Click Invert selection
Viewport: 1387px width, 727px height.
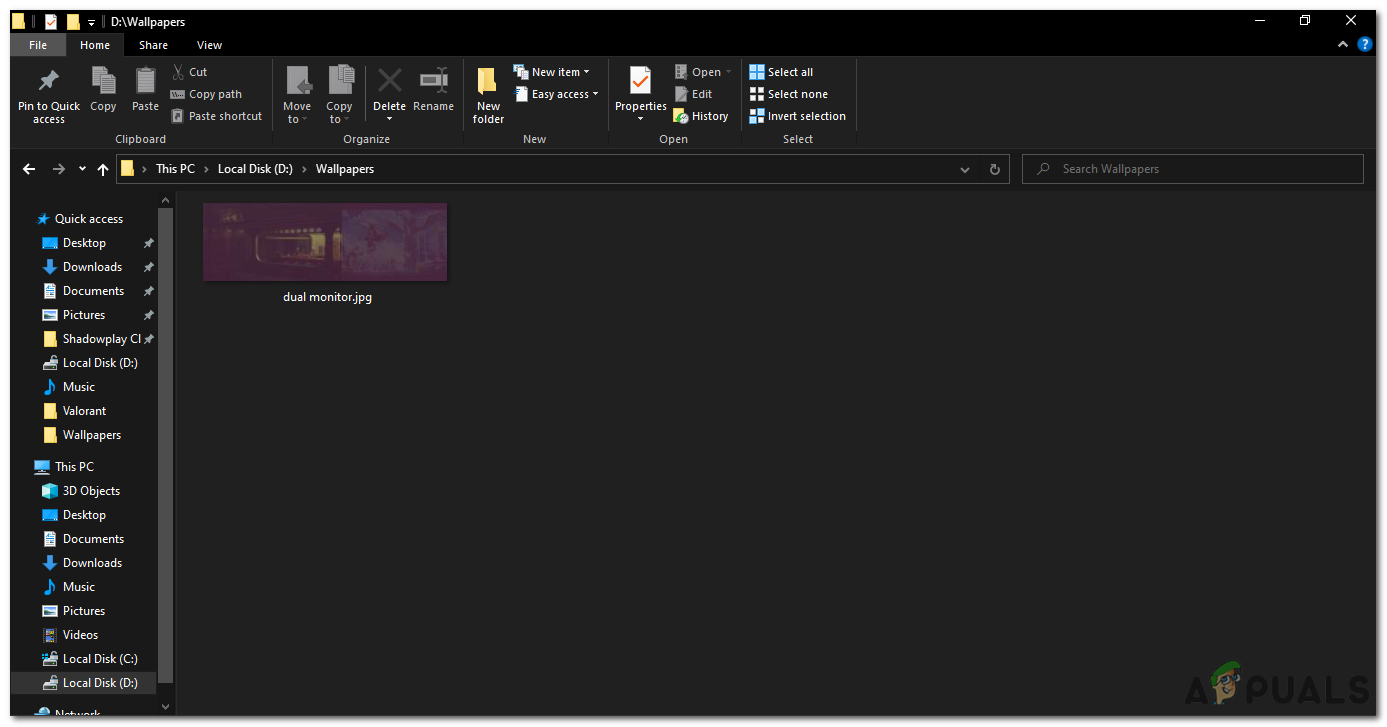pyautogui.click(x=798, y=115)
